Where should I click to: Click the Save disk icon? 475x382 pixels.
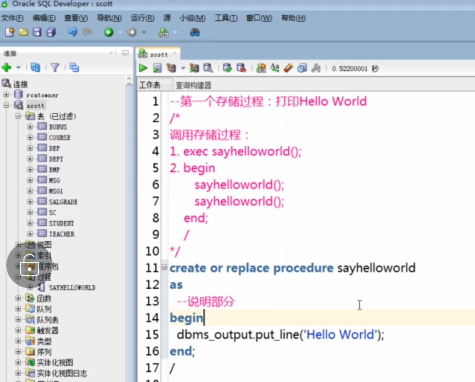[37, 32]
